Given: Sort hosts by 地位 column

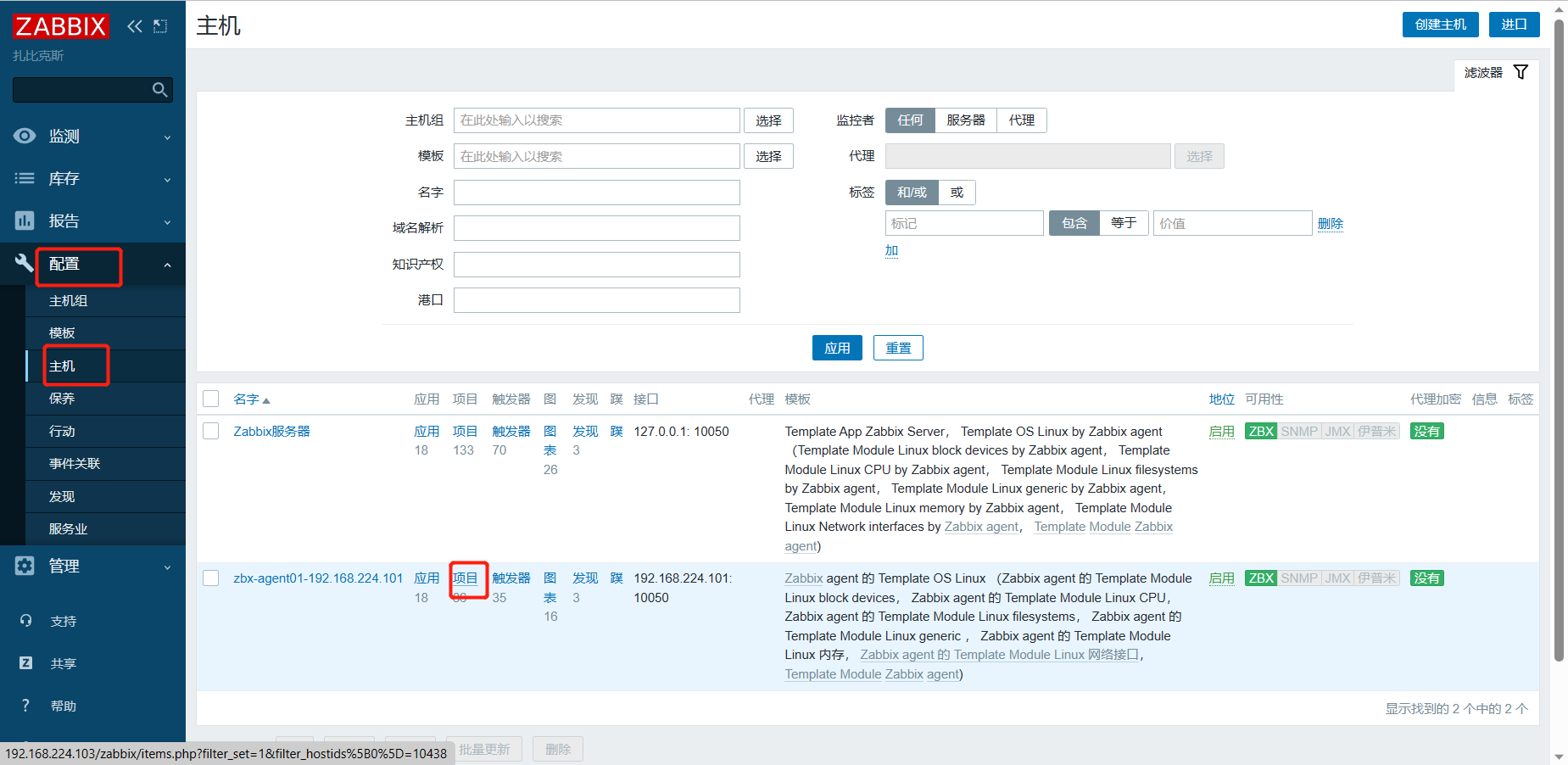Looking at the screenshot, I should click(1221, 399).
